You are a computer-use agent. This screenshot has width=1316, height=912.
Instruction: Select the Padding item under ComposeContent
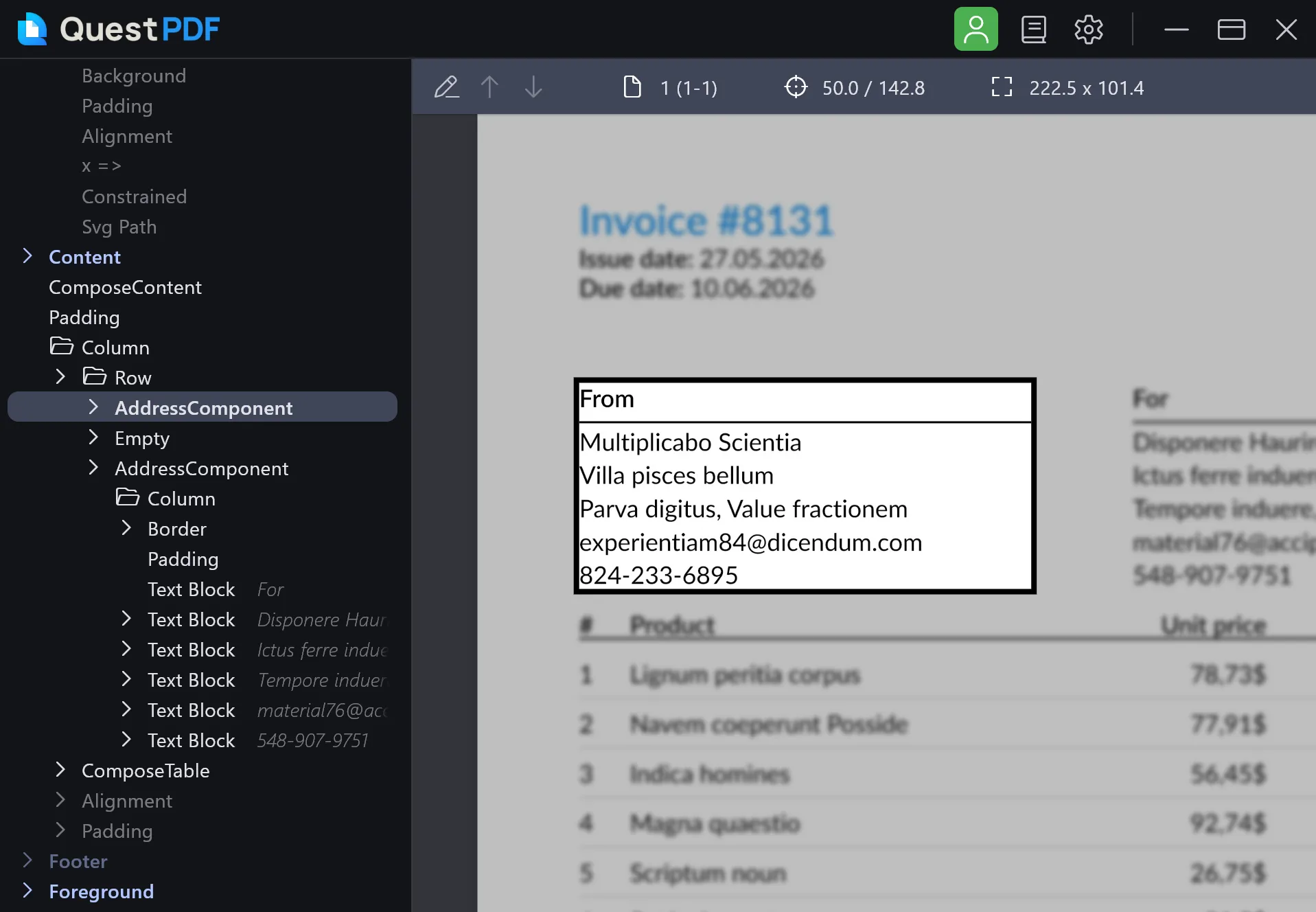pyautogui.click(x=84, y=317)
